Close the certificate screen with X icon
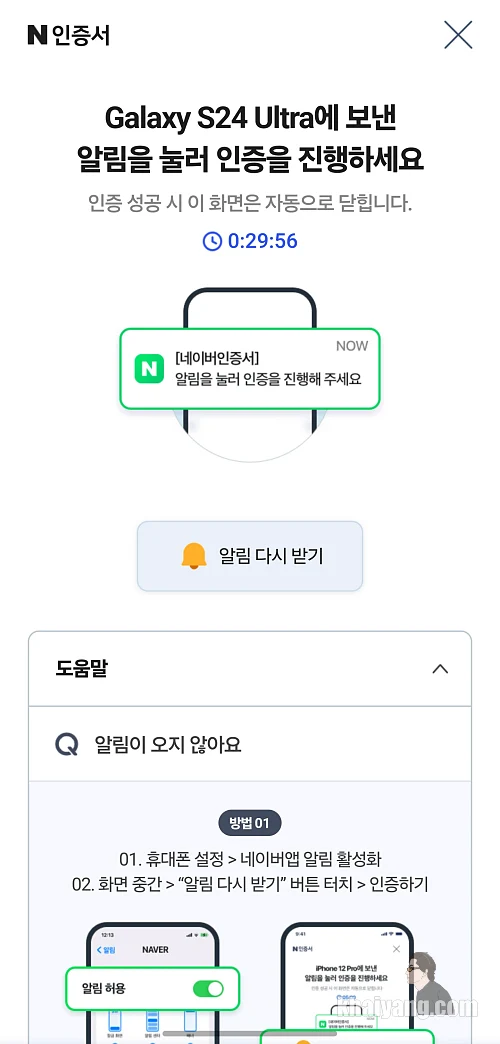This screenshot has height=1044, width=500. 458,35
